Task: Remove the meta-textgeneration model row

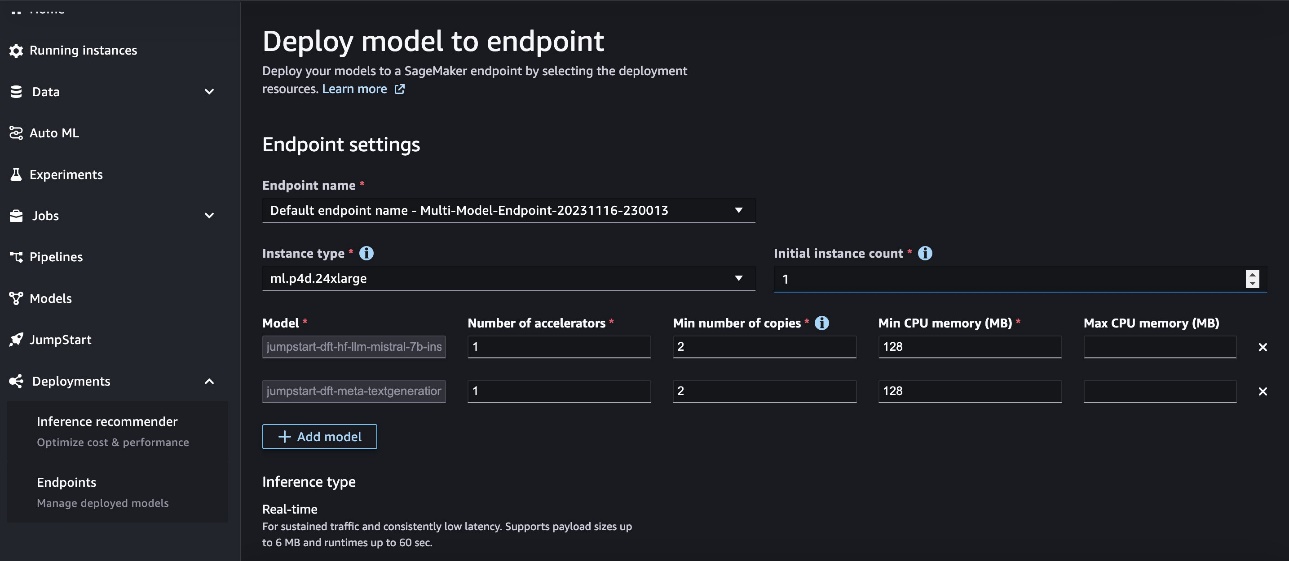Action: coord(1262,391)
